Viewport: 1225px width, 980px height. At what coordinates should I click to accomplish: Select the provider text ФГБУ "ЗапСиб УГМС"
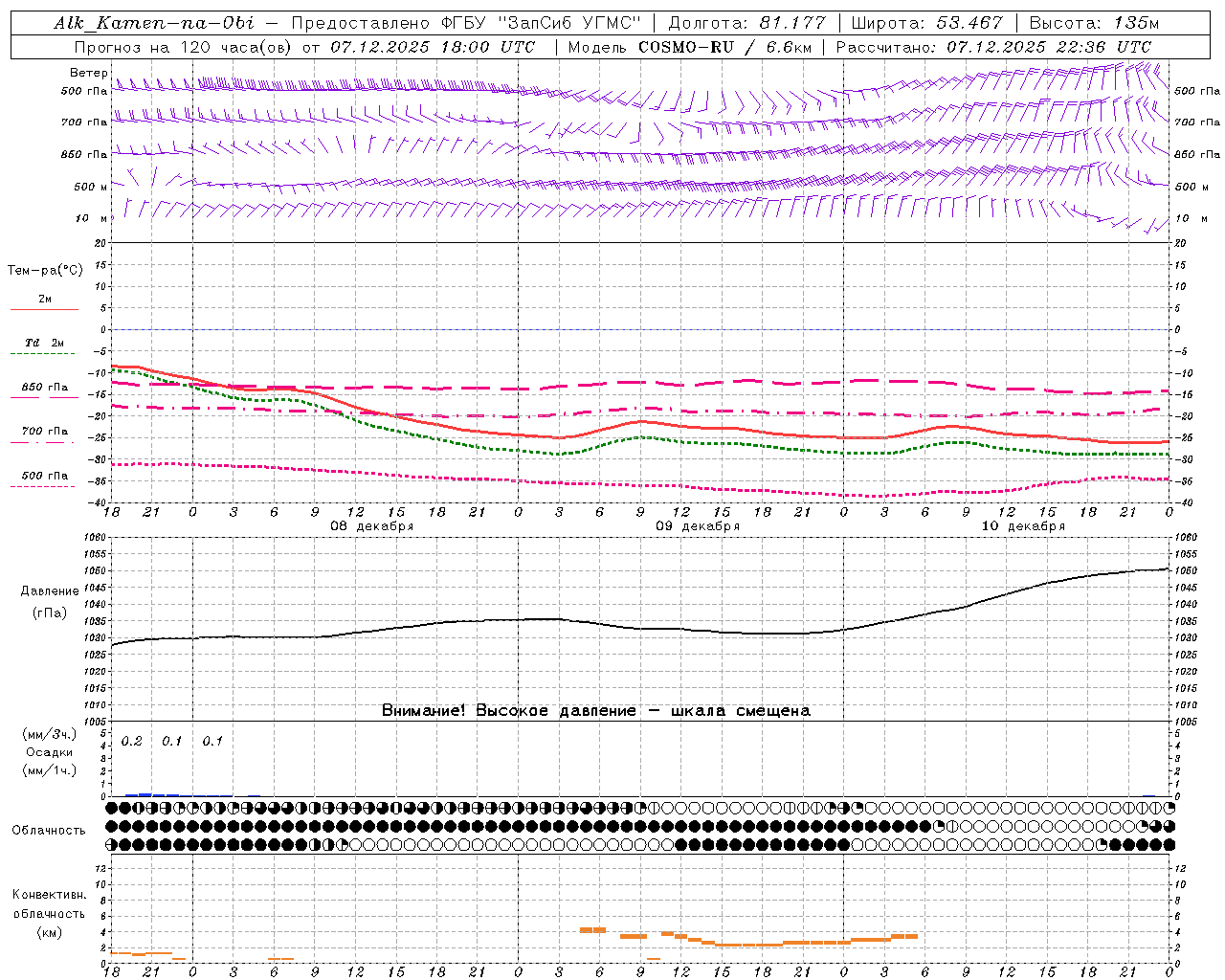541,23
